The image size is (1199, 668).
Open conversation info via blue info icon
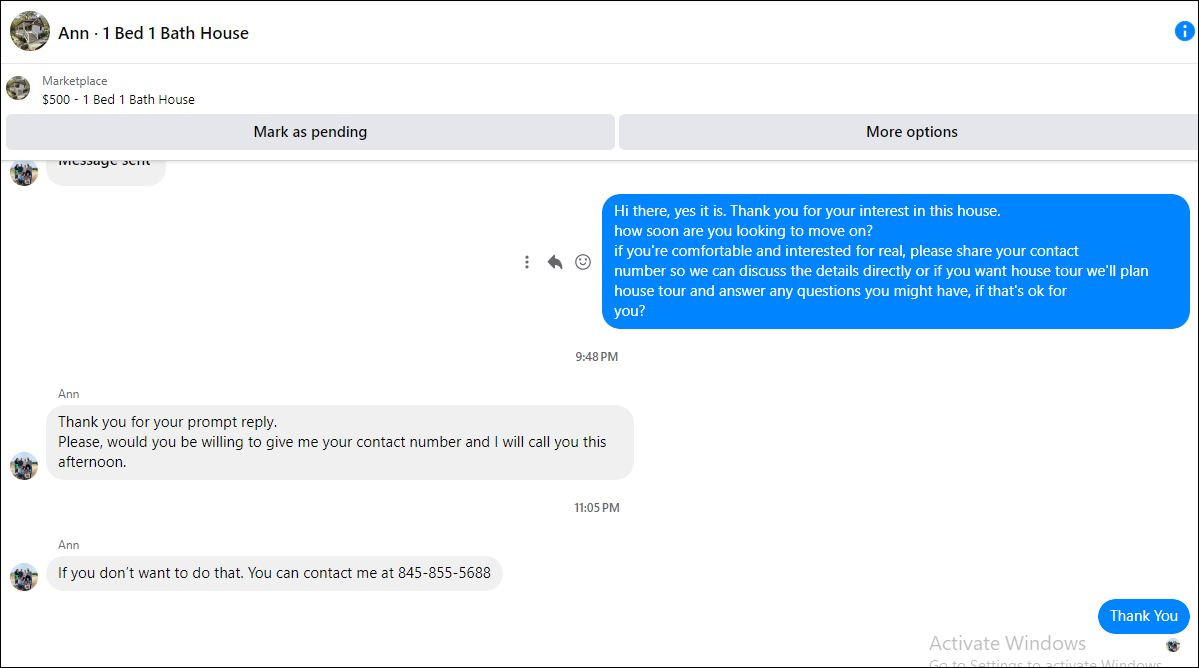(1184, 31)
